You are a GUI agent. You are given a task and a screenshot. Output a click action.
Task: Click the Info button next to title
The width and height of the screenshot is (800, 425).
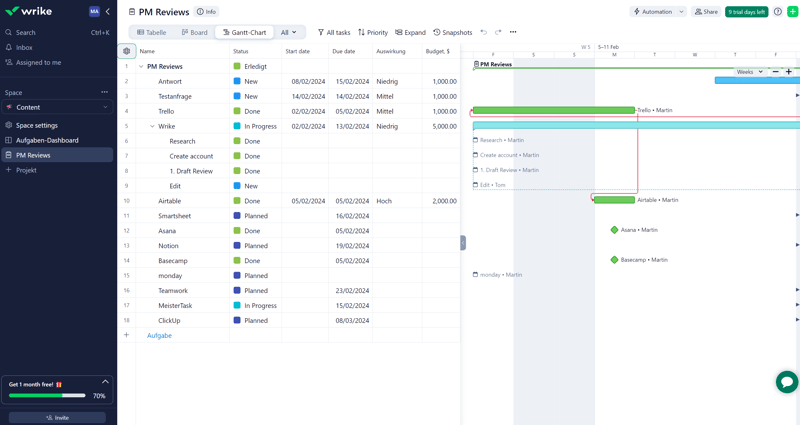(x=207, y=11)
